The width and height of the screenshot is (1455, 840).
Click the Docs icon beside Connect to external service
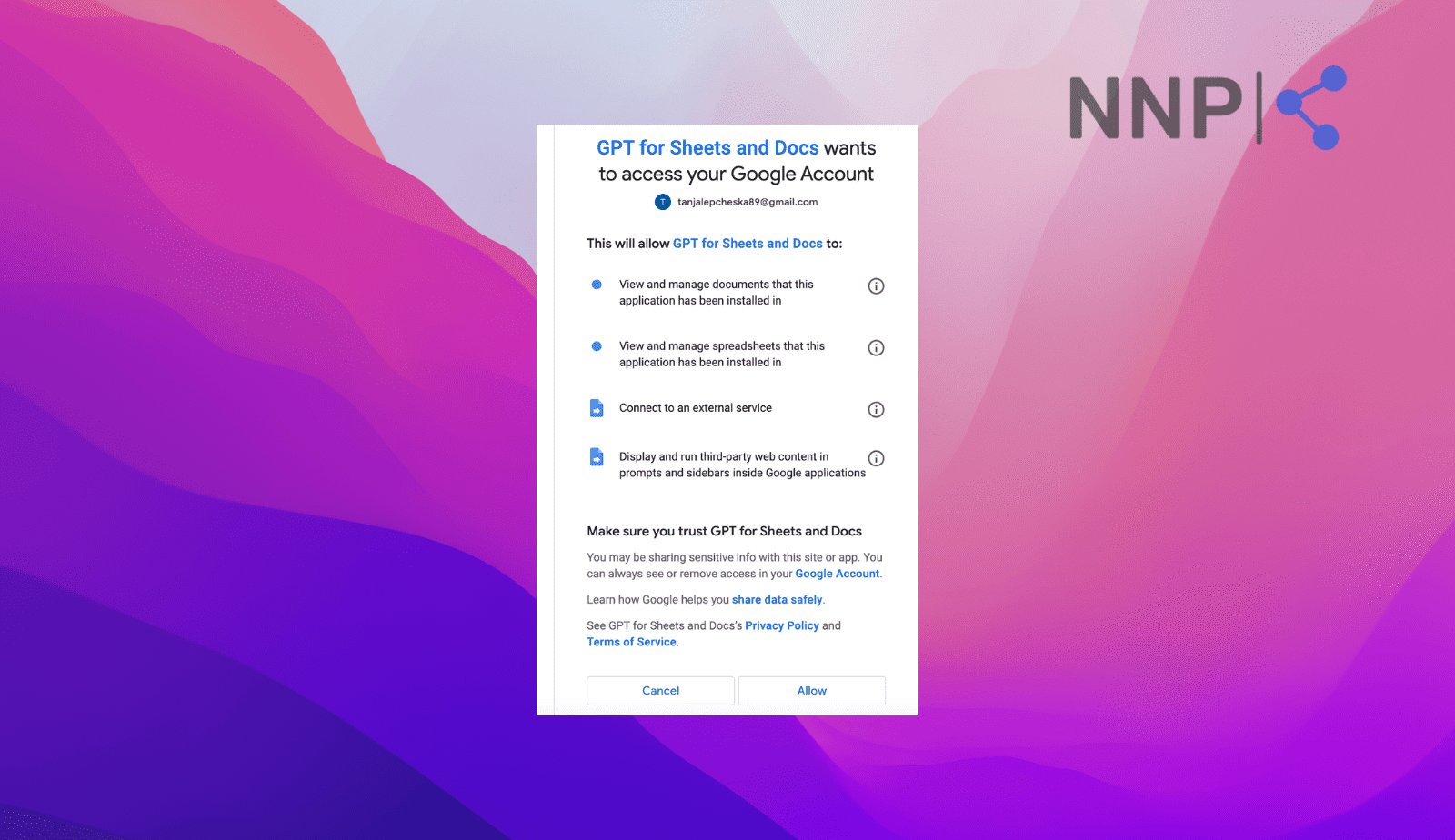[x=597, y=408]
